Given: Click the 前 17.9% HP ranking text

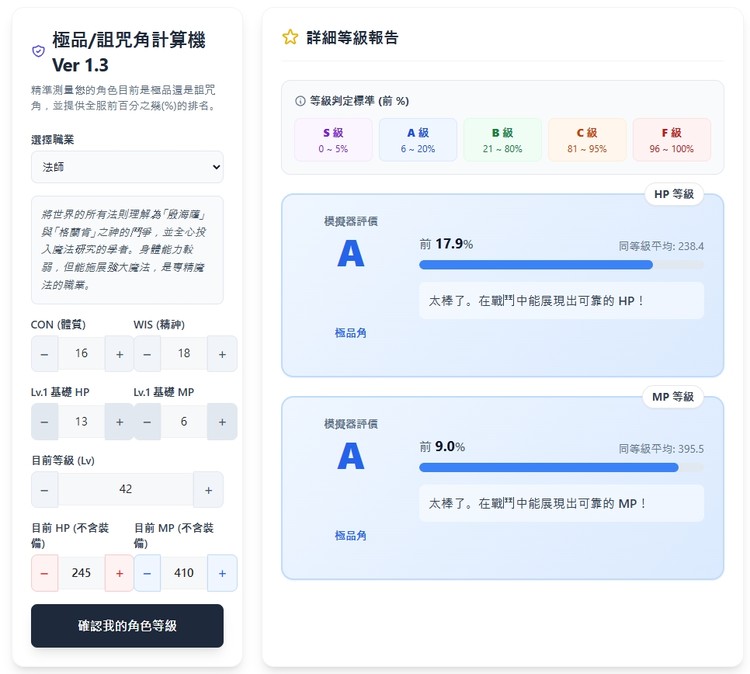Looking at the screenshot, I should point(446,244).
